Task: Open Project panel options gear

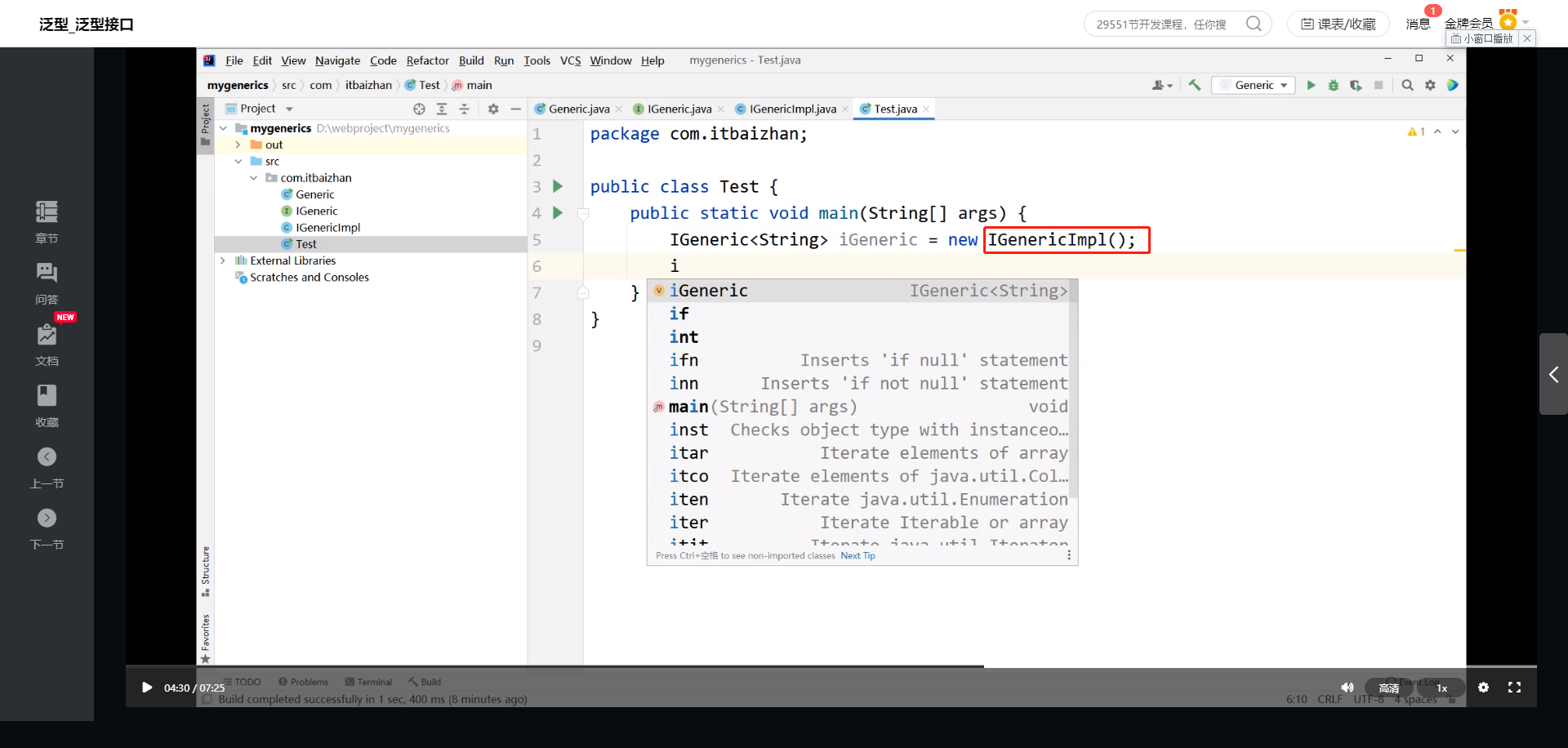Action: click(x=493, y=109)
